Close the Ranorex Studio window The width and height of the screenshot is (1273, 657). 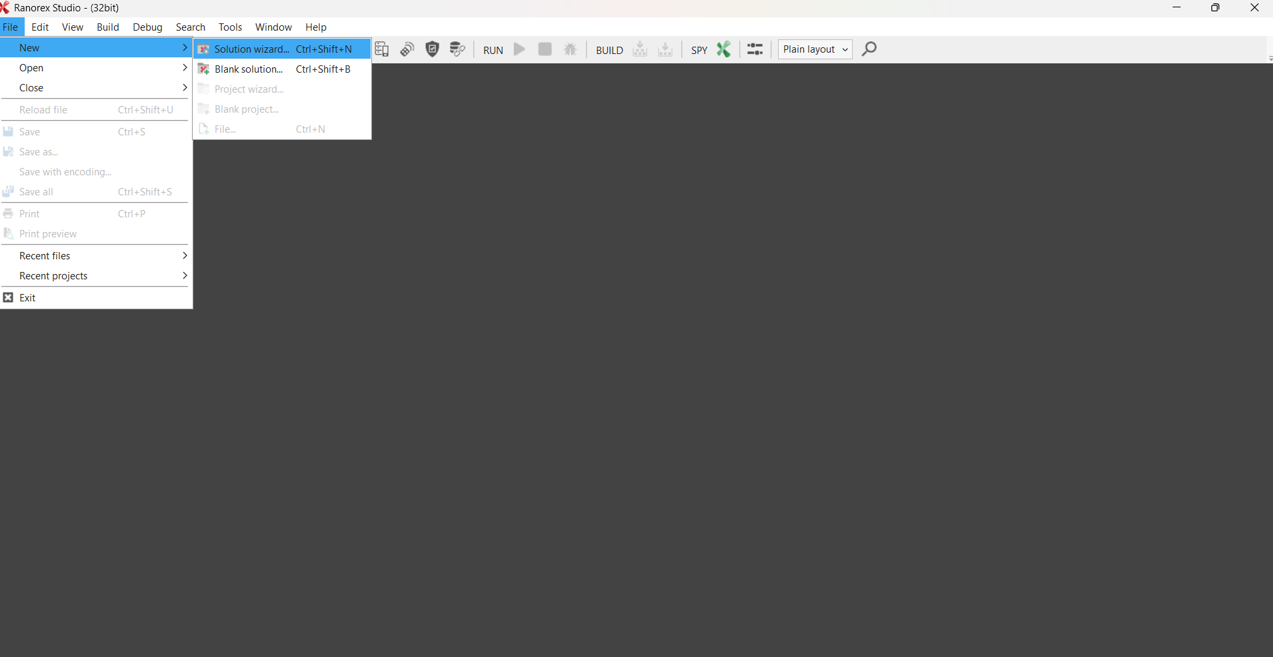point(1254,7)
